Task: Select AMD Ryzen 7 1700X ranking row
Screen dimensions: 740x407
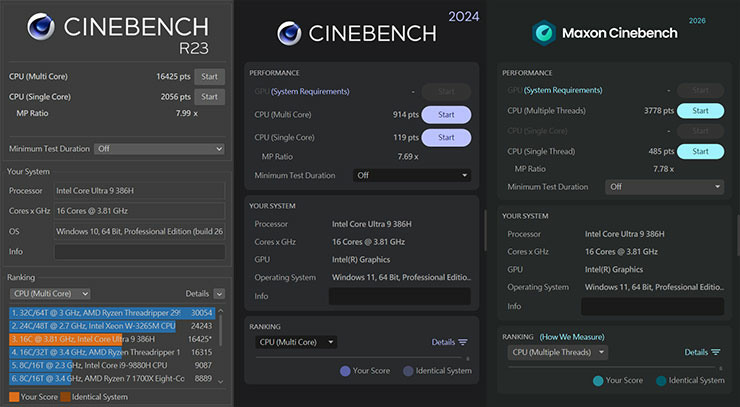Action: coord(112,379)
